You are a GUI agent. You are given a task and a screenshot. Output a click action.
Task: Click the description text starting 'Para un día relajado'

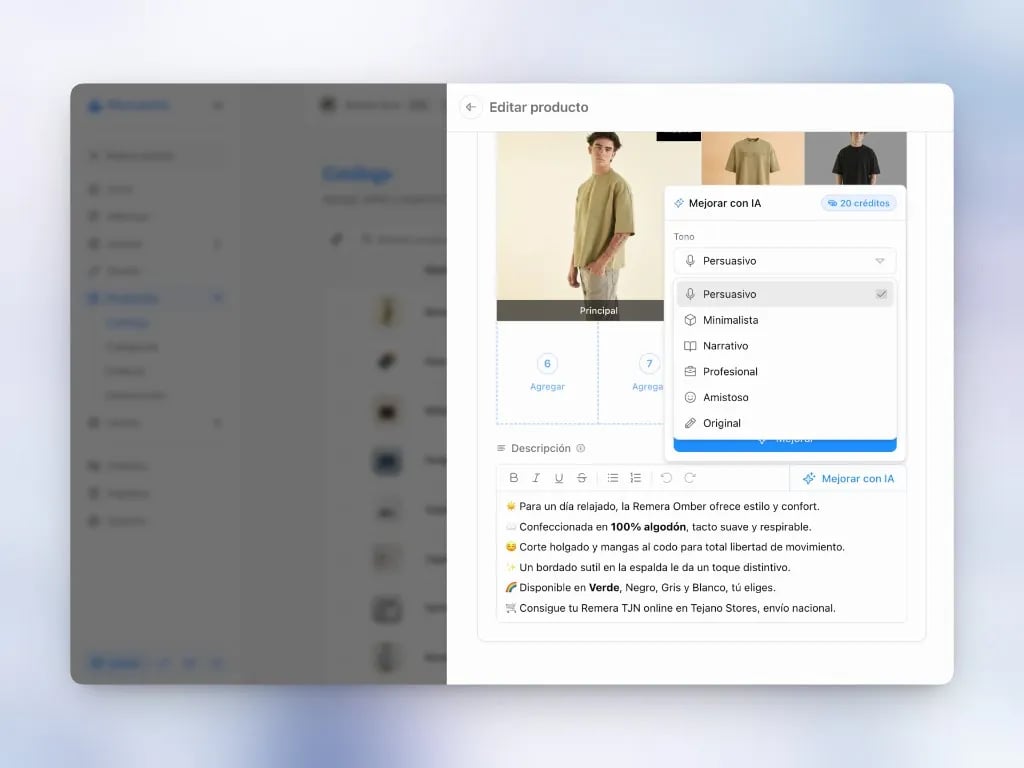(669, 506)
